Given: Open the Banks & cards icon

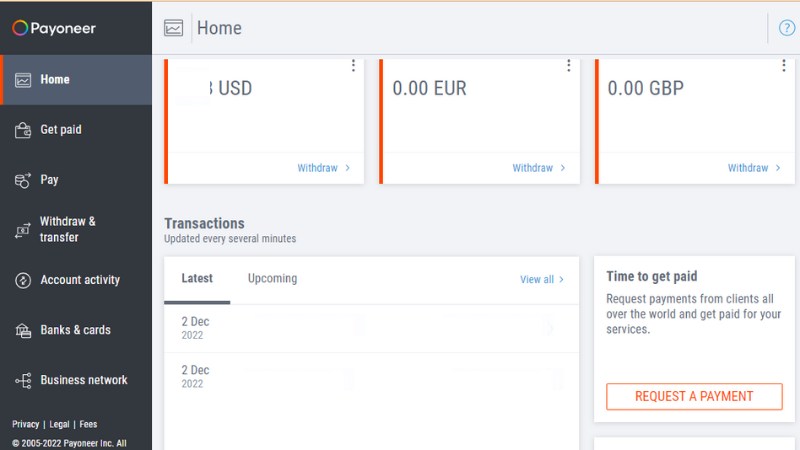Looking at the screenshot, I should [x=22, y=330].
